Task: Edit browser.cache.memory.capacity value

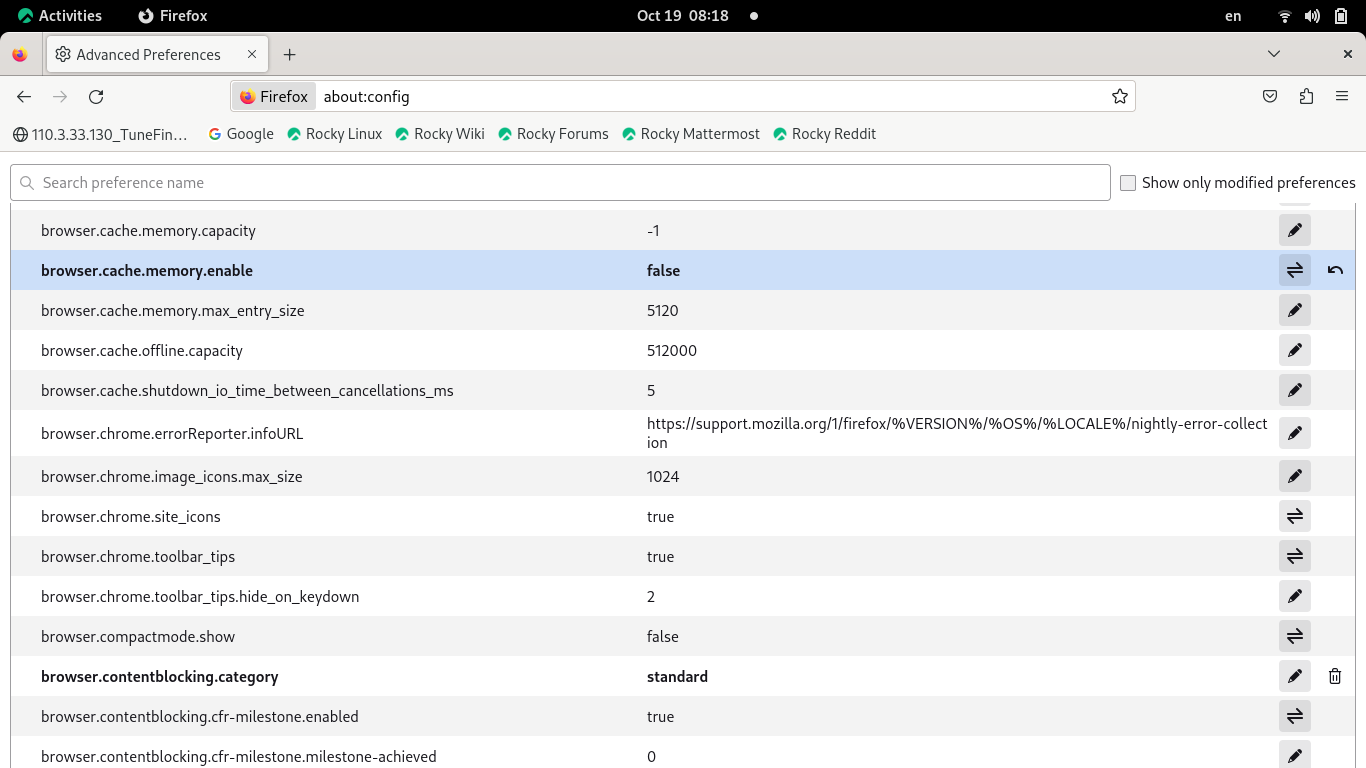Action: [x=1294, y=230]
